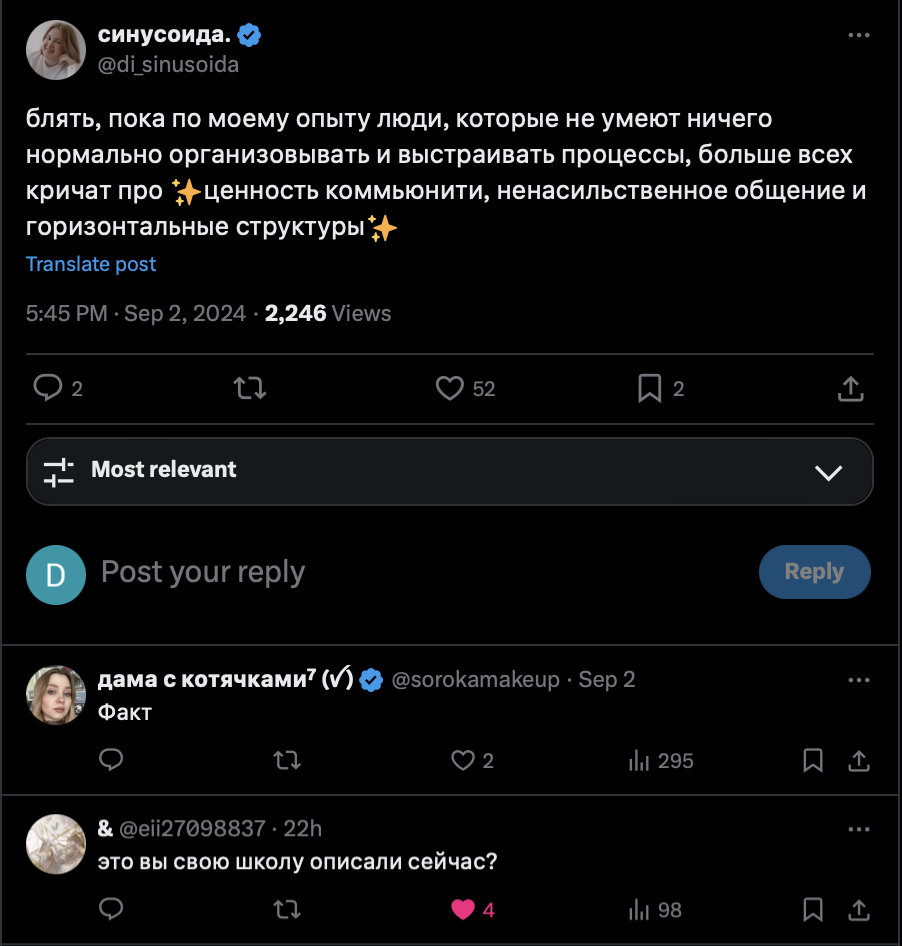Bookmark the main post
This screenshot has height=946, width=902.
(650, 388)
